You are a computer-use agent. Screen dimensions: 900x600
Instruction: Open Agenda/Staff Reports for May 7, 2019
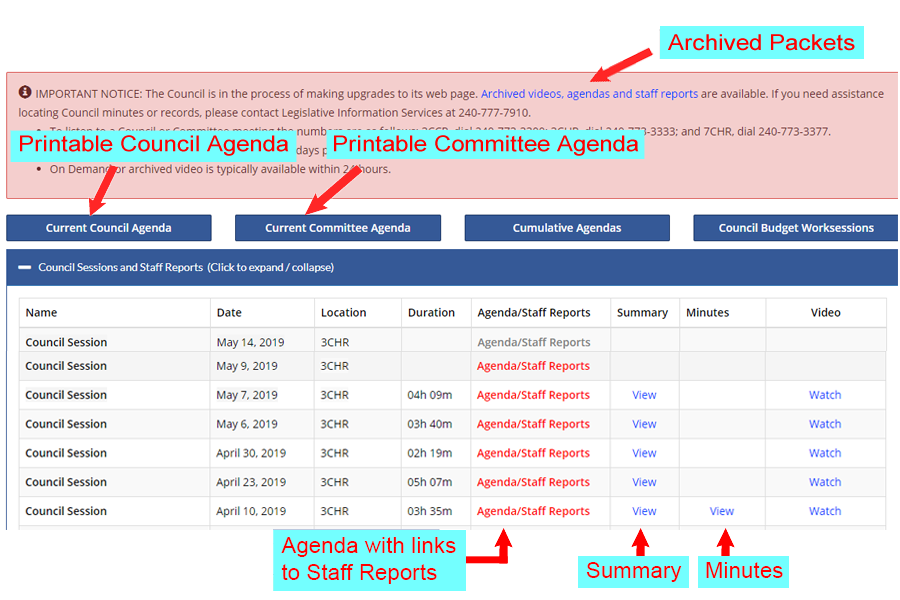[x=533, y=395]
